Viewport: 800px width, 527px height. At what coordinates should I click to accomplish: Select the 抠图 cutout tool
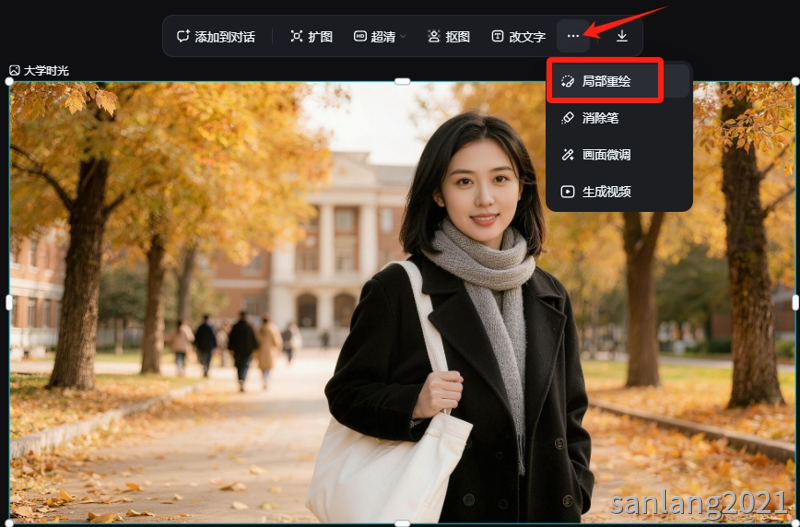coord(449,36)
